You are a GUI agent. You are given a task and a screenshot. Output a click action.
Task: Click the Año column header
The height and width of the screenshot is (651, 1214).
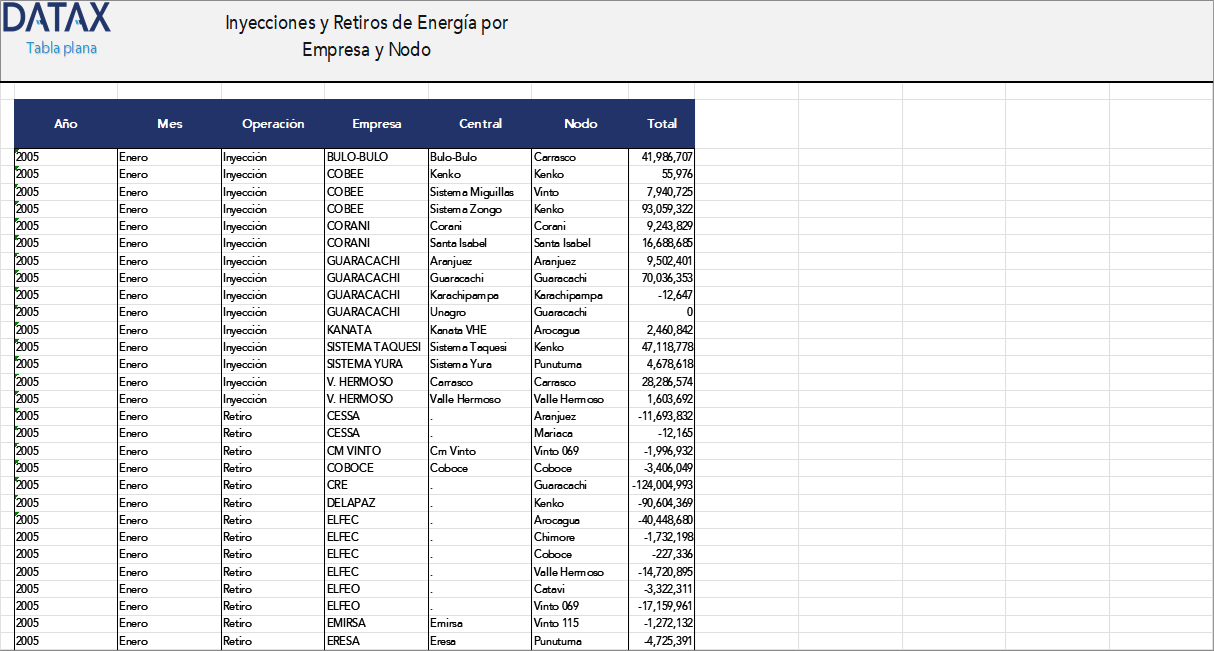(65, 124)
